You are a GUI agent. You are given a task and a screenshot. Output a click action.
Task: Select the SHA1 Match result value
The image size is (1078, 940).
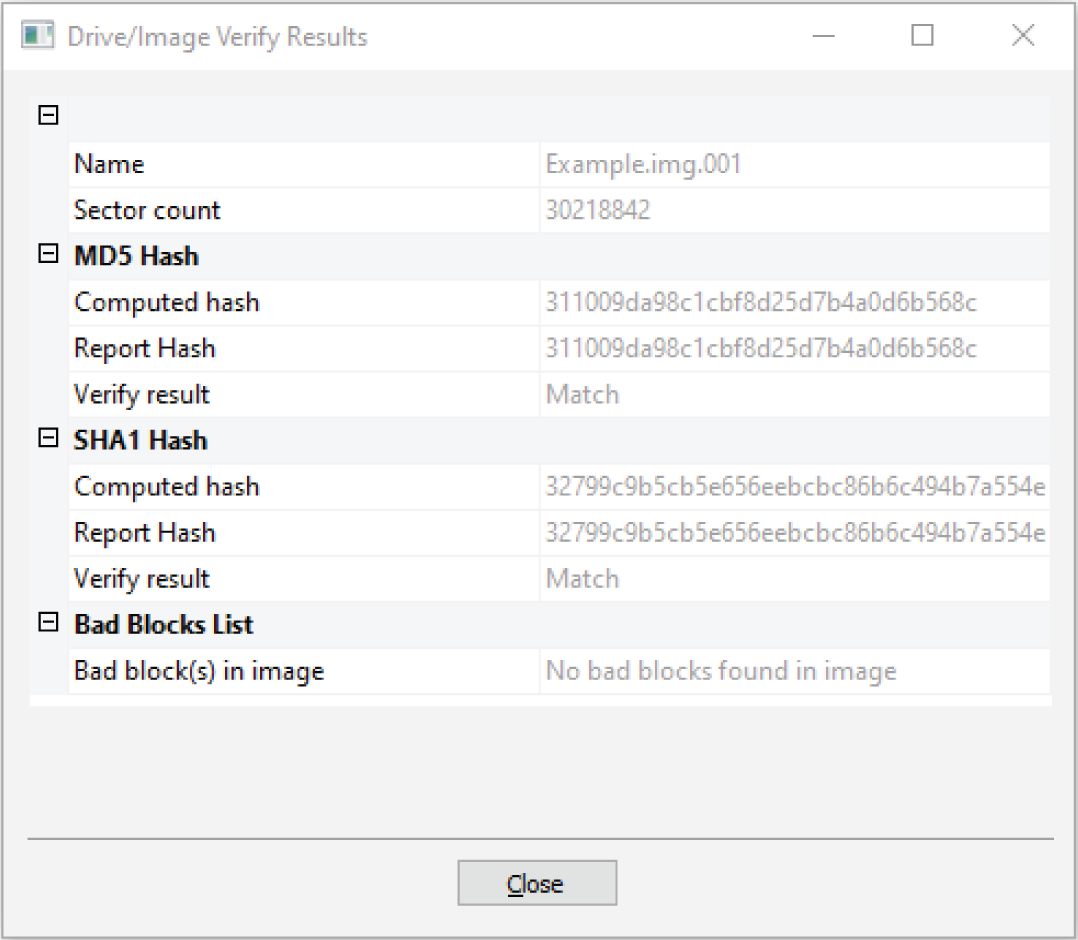click(x=582, y=579)
